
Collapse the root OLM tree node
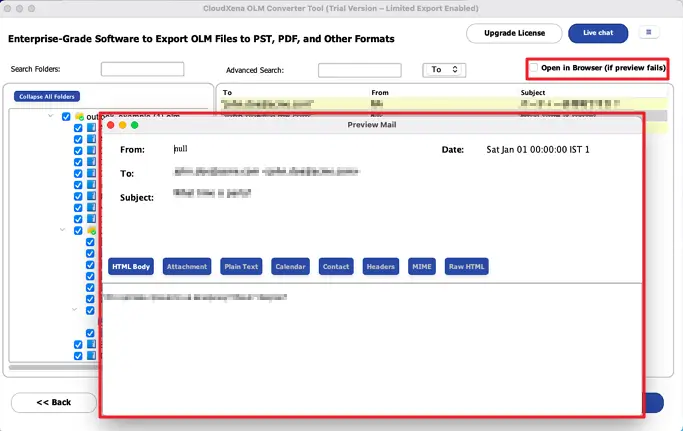(x=51, y=117)
